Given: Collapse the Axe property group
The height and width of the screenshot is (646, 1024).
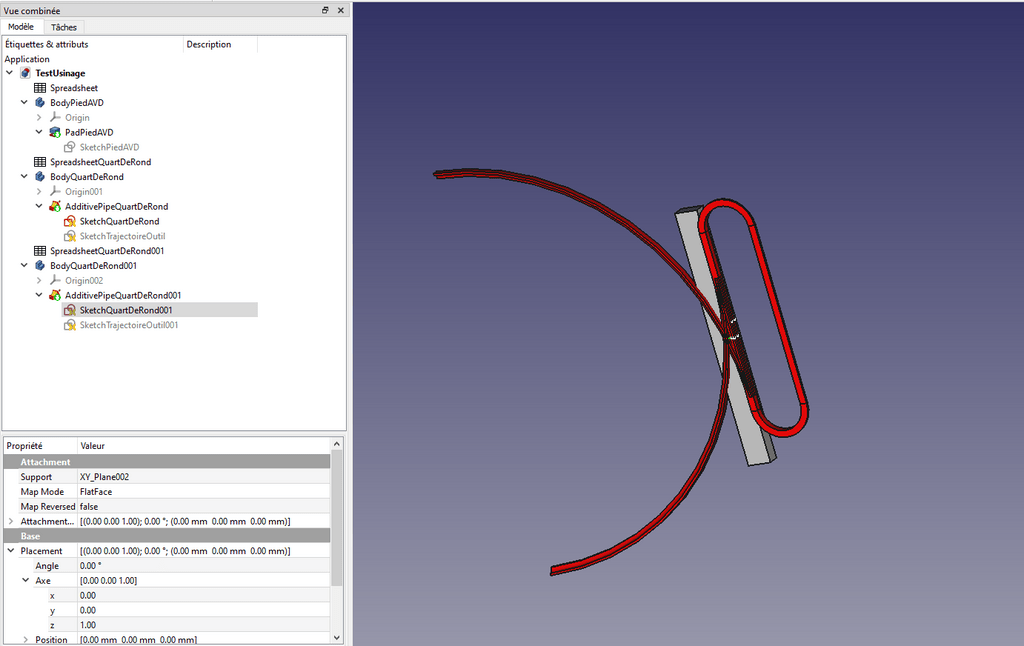Looking at the screenshot, I should pos(25,581).
